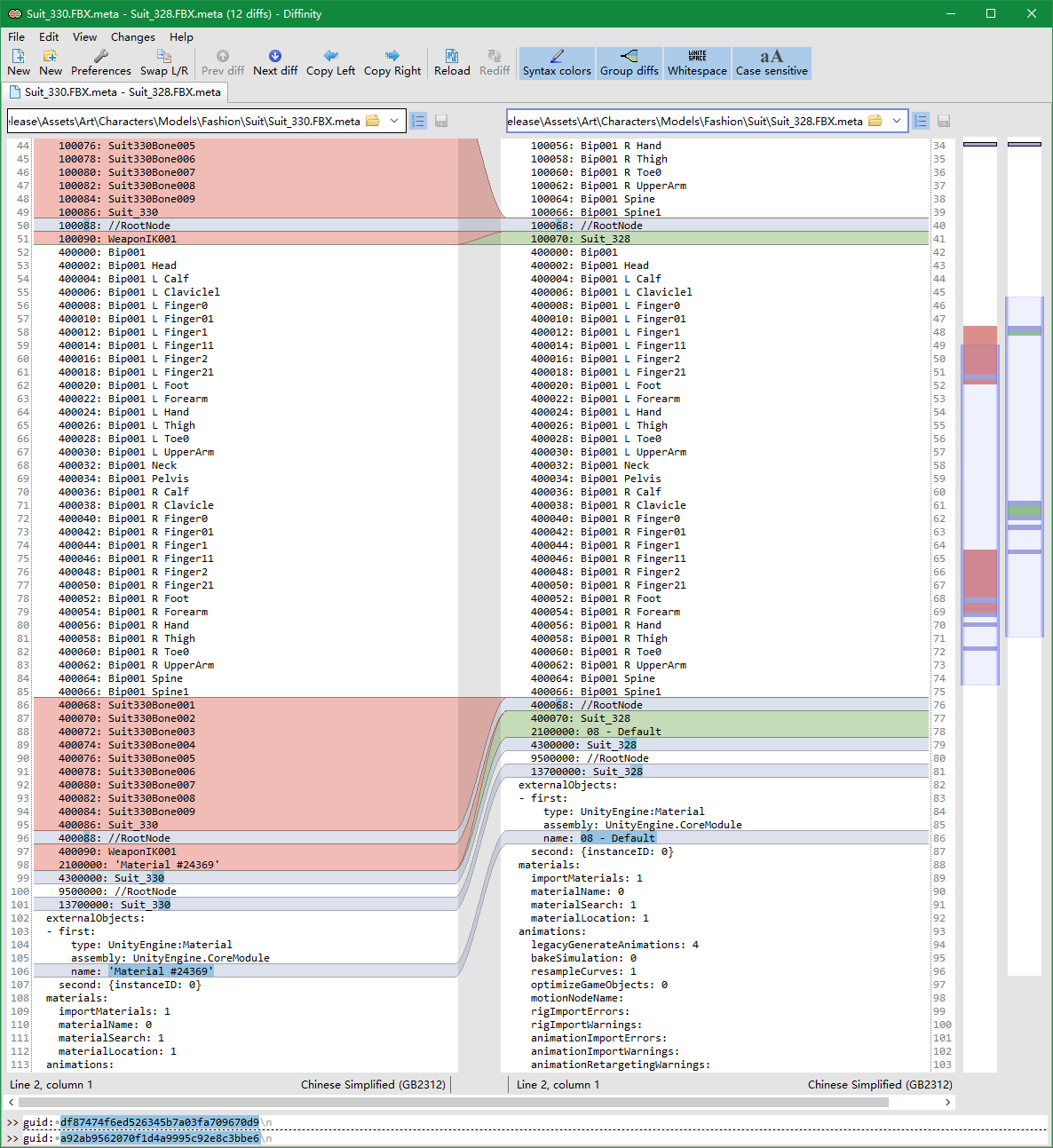Image resolution: width=1053 pixels, height=1148 pixels.
Task: Expand the right file path dropdown
Action: 897,121
